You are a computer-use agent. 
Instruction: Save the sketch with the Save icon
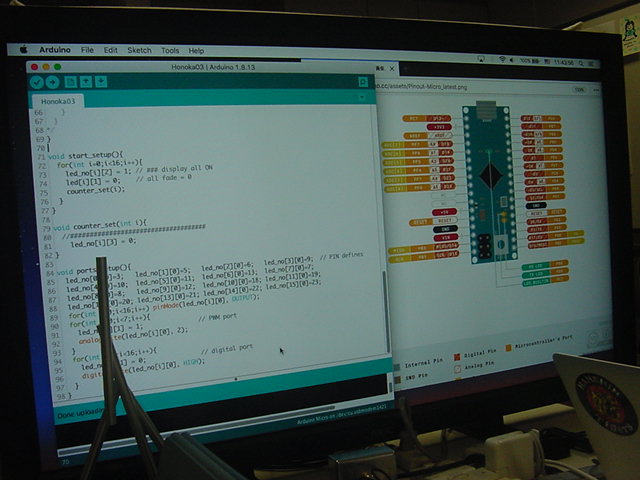(x=101, y=82)
